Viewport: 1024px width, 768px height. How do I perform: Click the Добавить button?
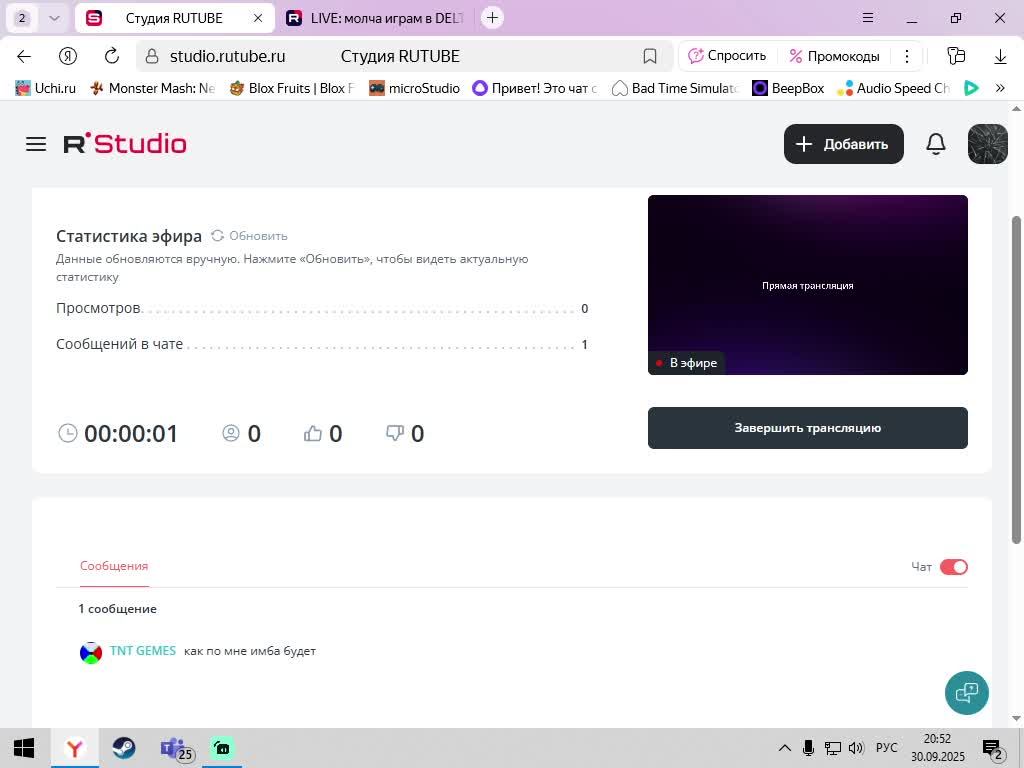844,144
